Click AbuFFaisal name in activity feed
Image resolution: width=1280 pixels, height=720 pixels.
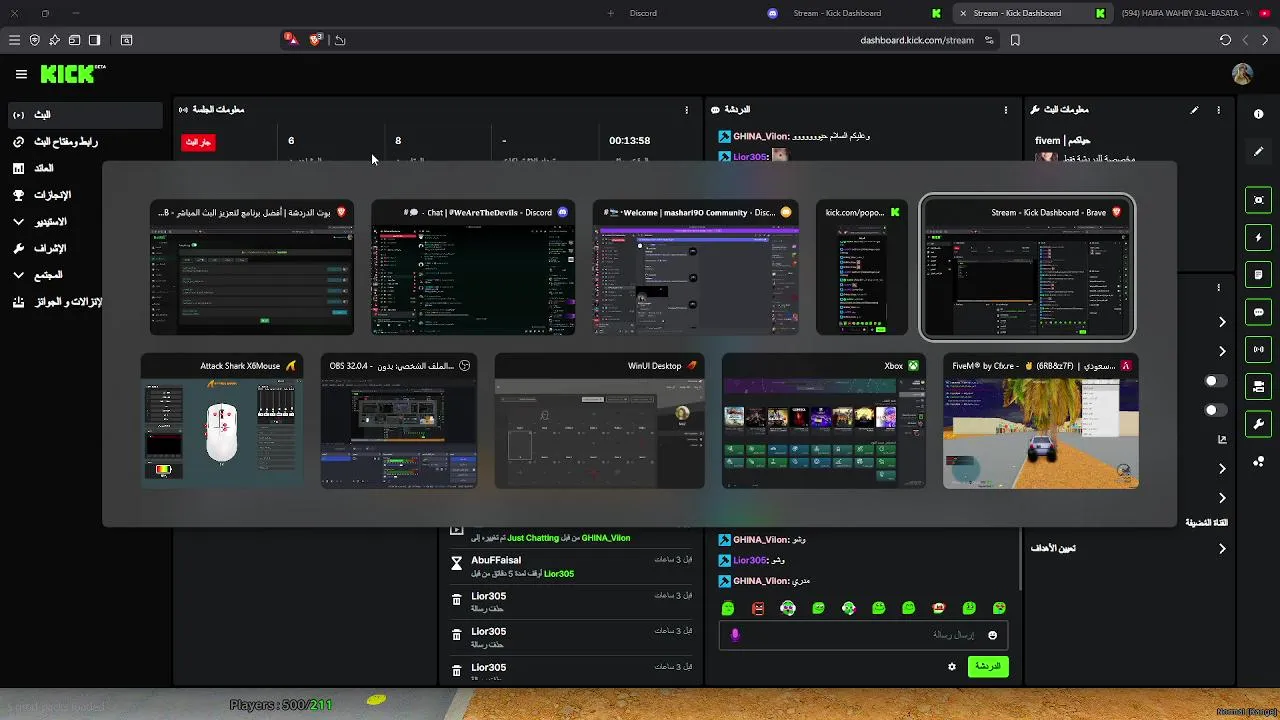tap(496, 560)
